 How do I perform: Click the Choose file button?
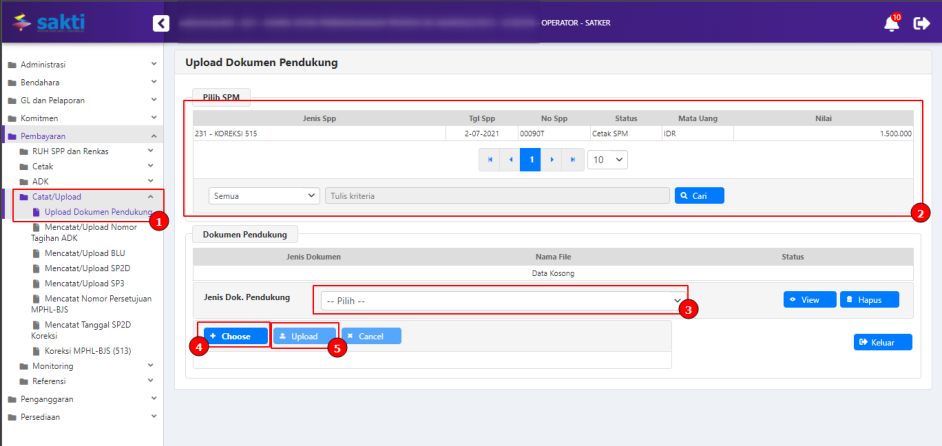pos(235,336)
